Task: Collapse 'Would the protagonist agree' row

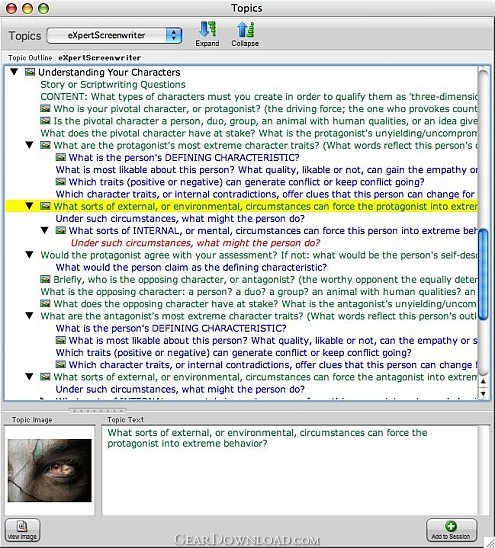Action: coord(30,255)
